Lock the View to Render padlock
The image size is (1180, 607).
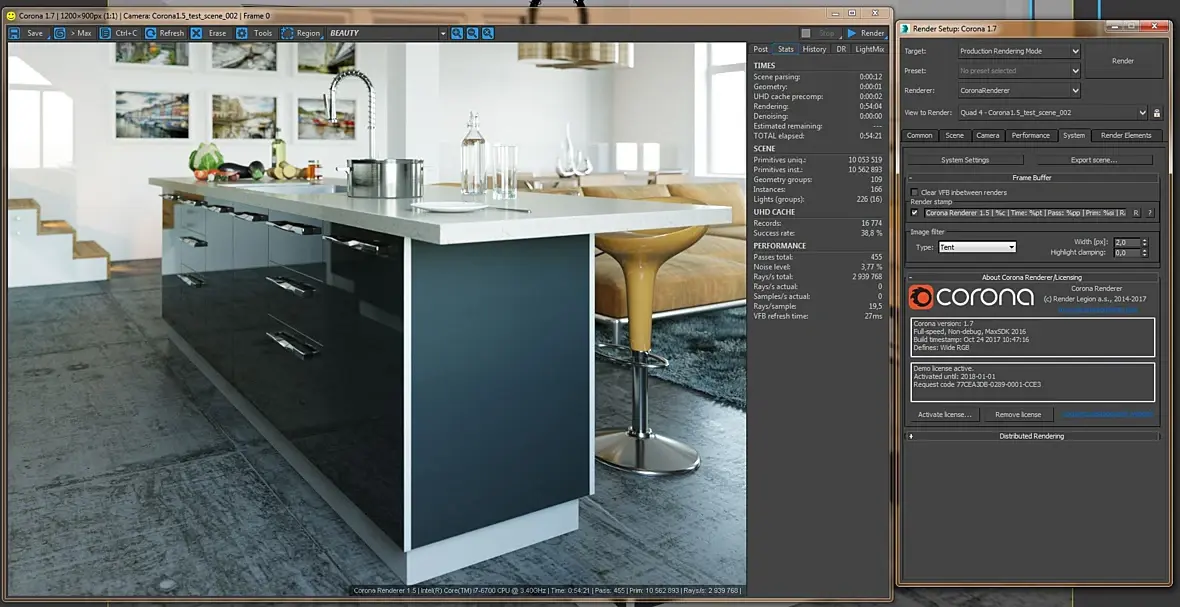(x=1157, y=113)
